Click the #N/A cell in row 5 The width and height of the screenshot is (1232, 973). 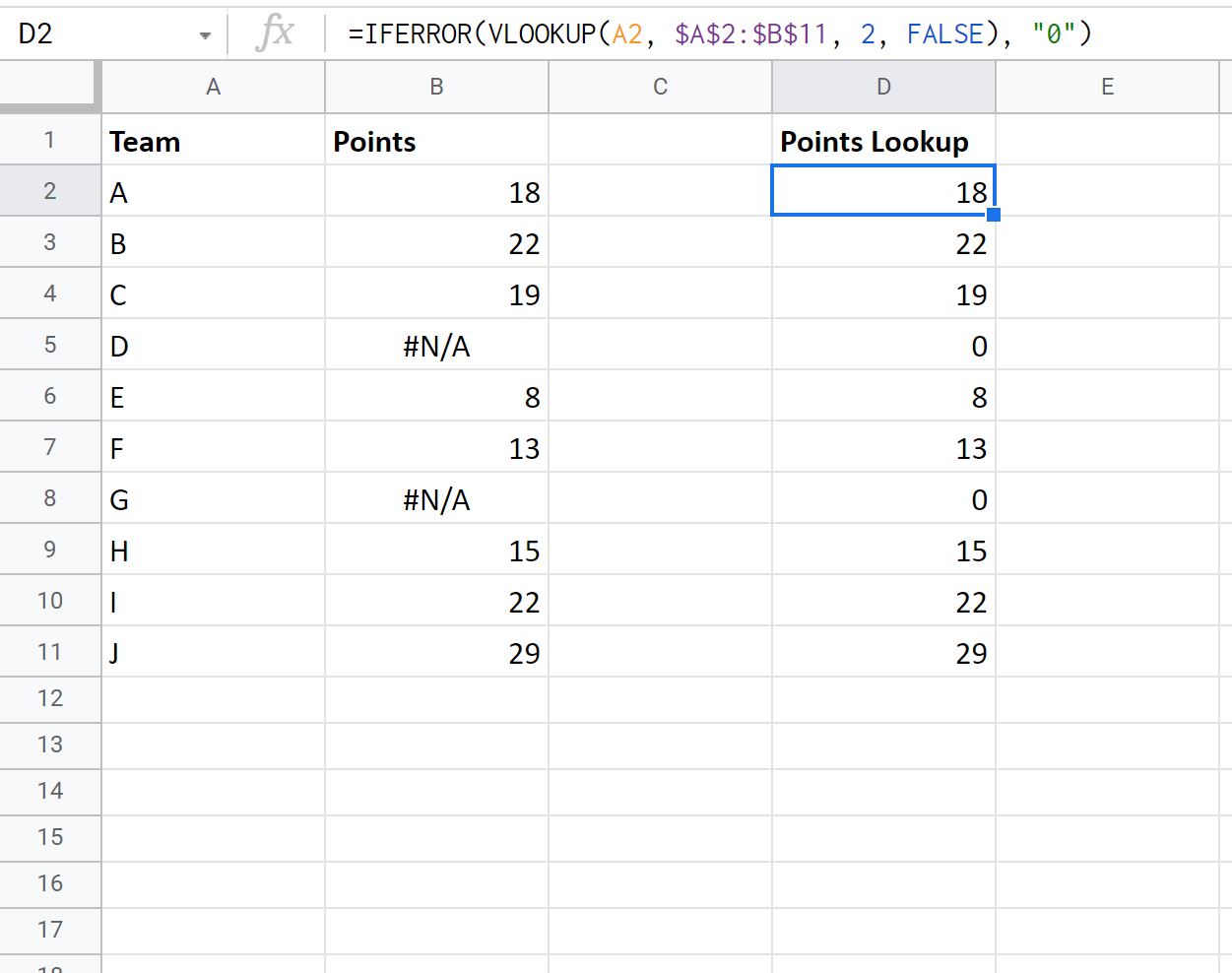(x=436, y=345)
